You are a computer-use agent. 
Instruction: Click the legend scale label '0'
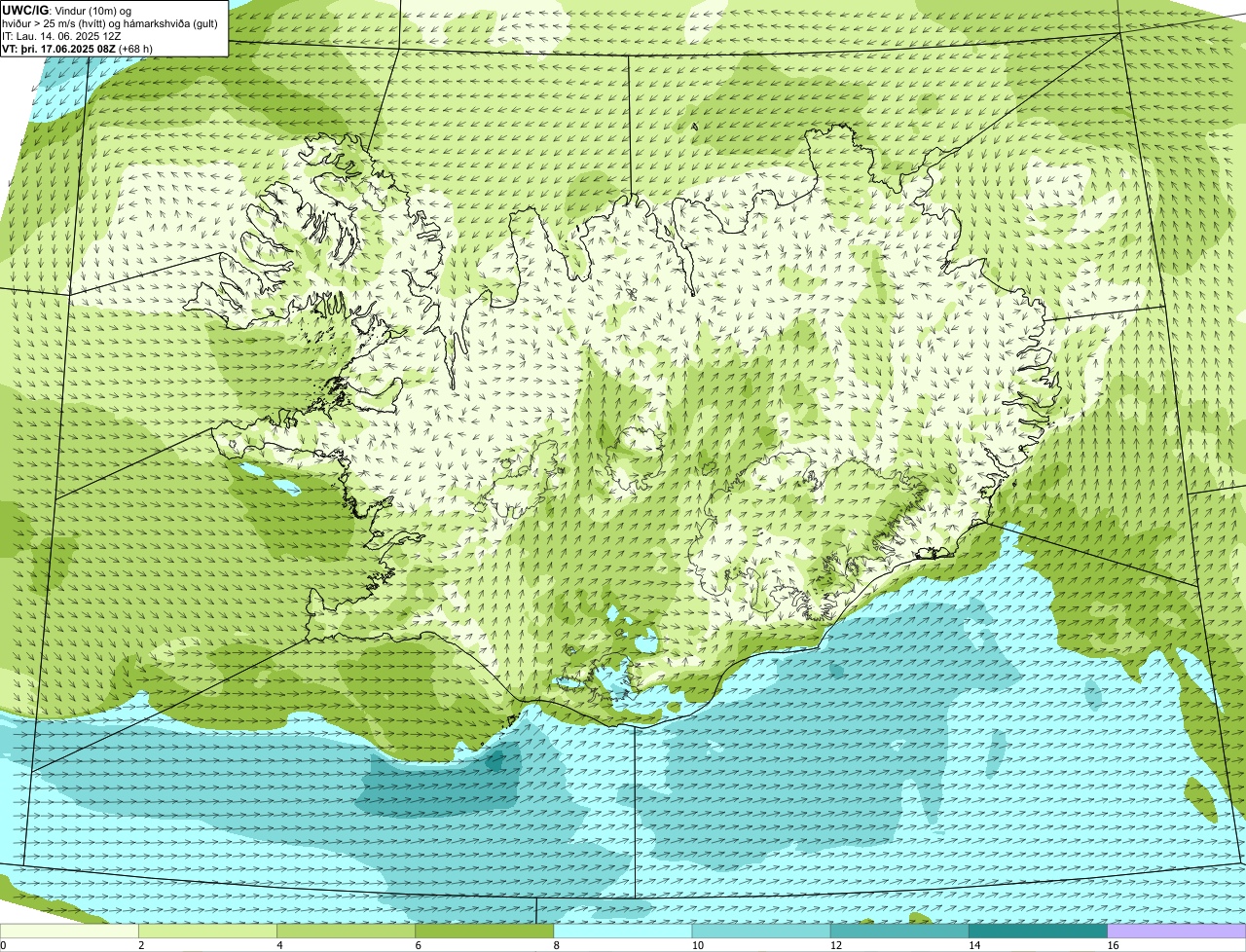coord(4,945)
